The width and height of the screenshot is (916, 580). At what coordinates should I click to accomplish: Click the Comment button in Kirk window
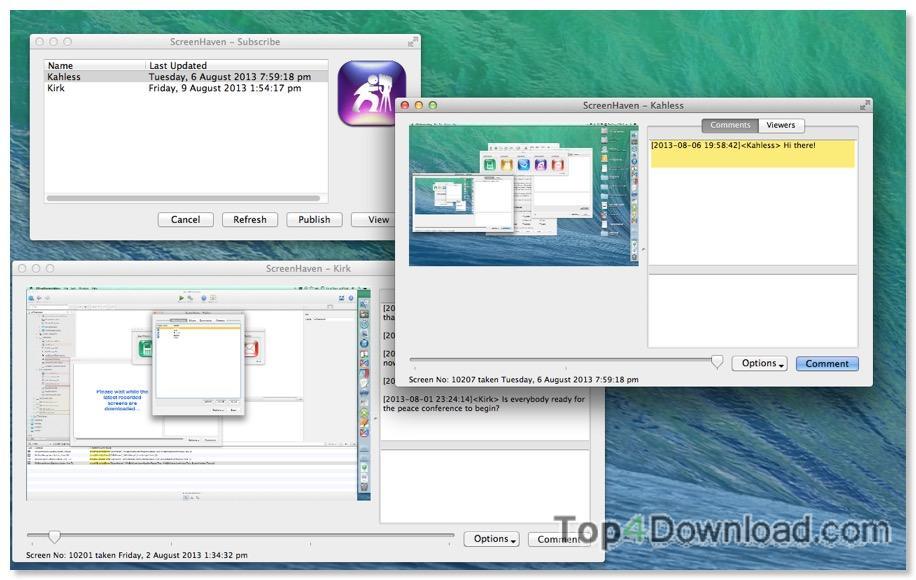click(x=557, y=539)
